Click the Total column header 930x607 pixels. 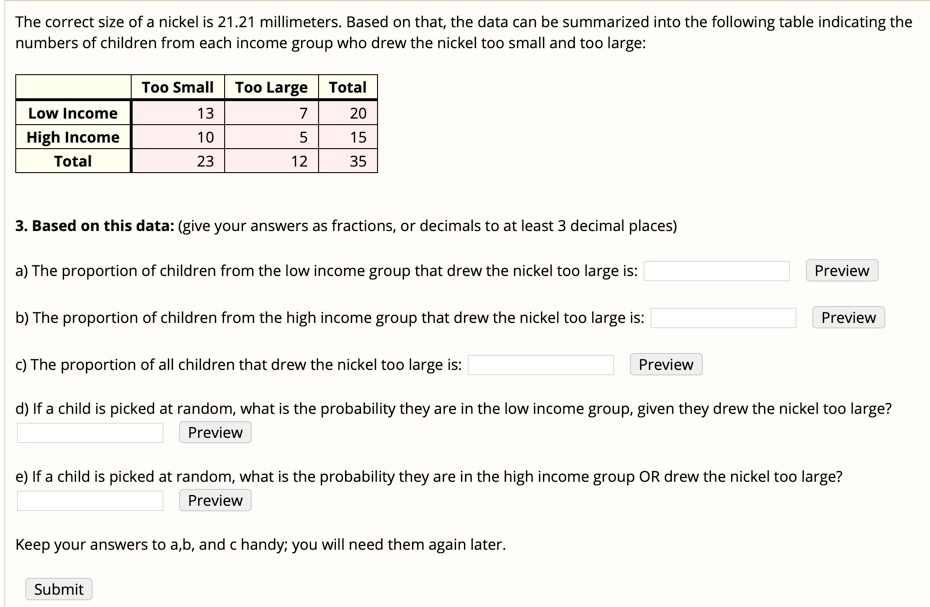pos(346,87)
